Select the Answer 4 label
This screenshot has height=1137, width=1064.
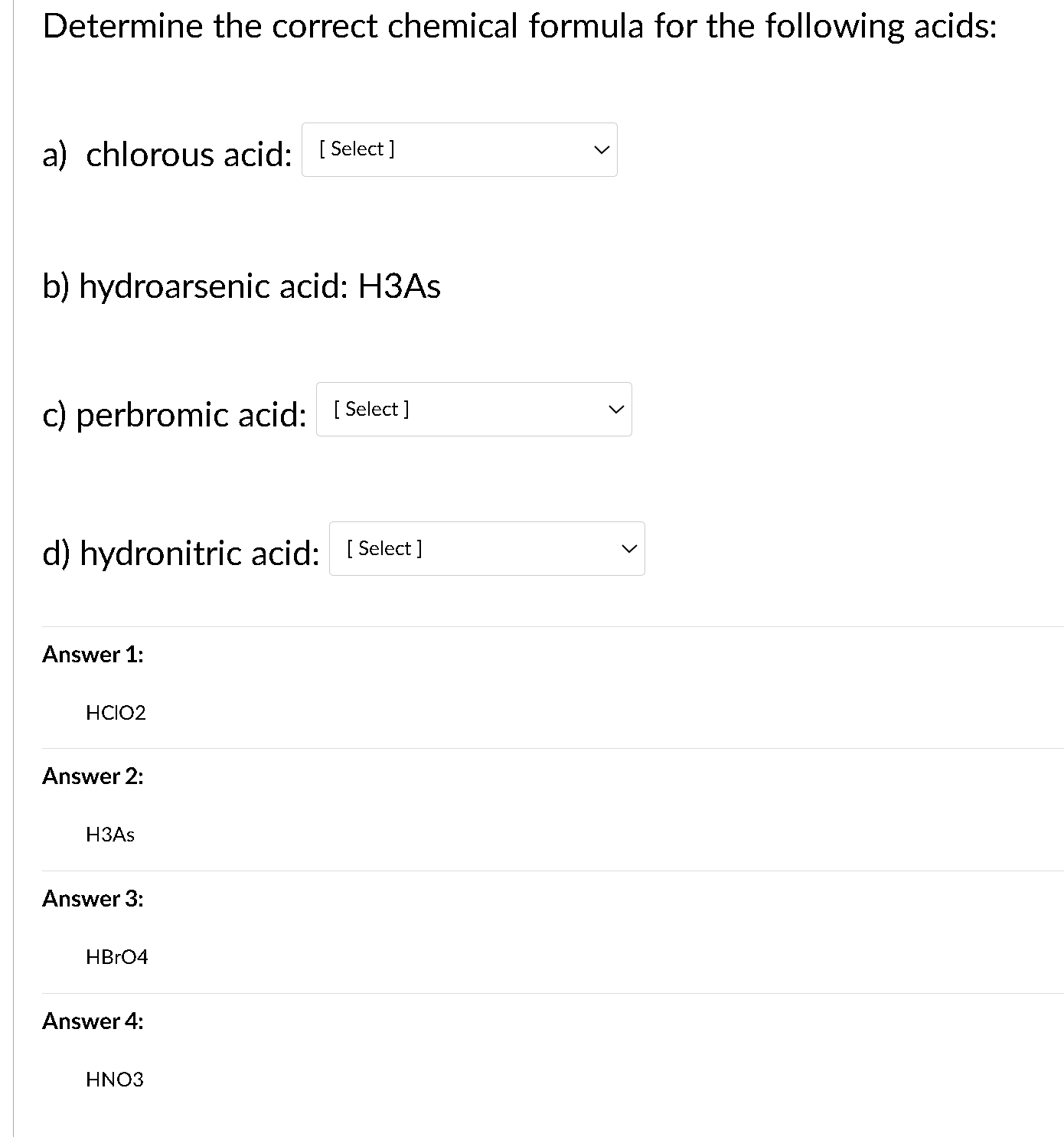93,1021
